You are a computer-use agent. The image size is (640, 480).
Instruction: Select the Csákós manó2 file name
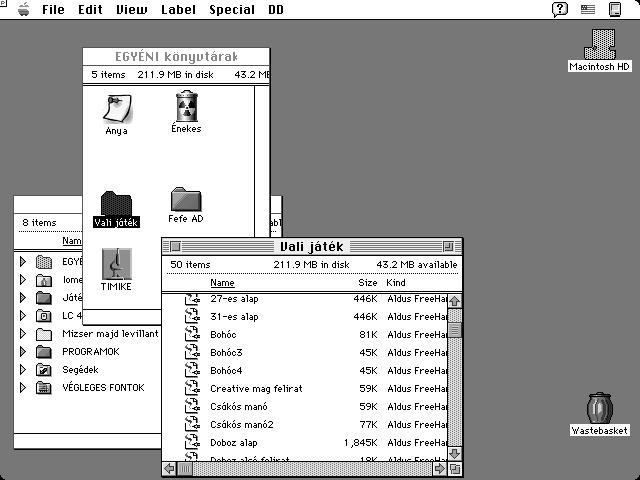(242, 425)
